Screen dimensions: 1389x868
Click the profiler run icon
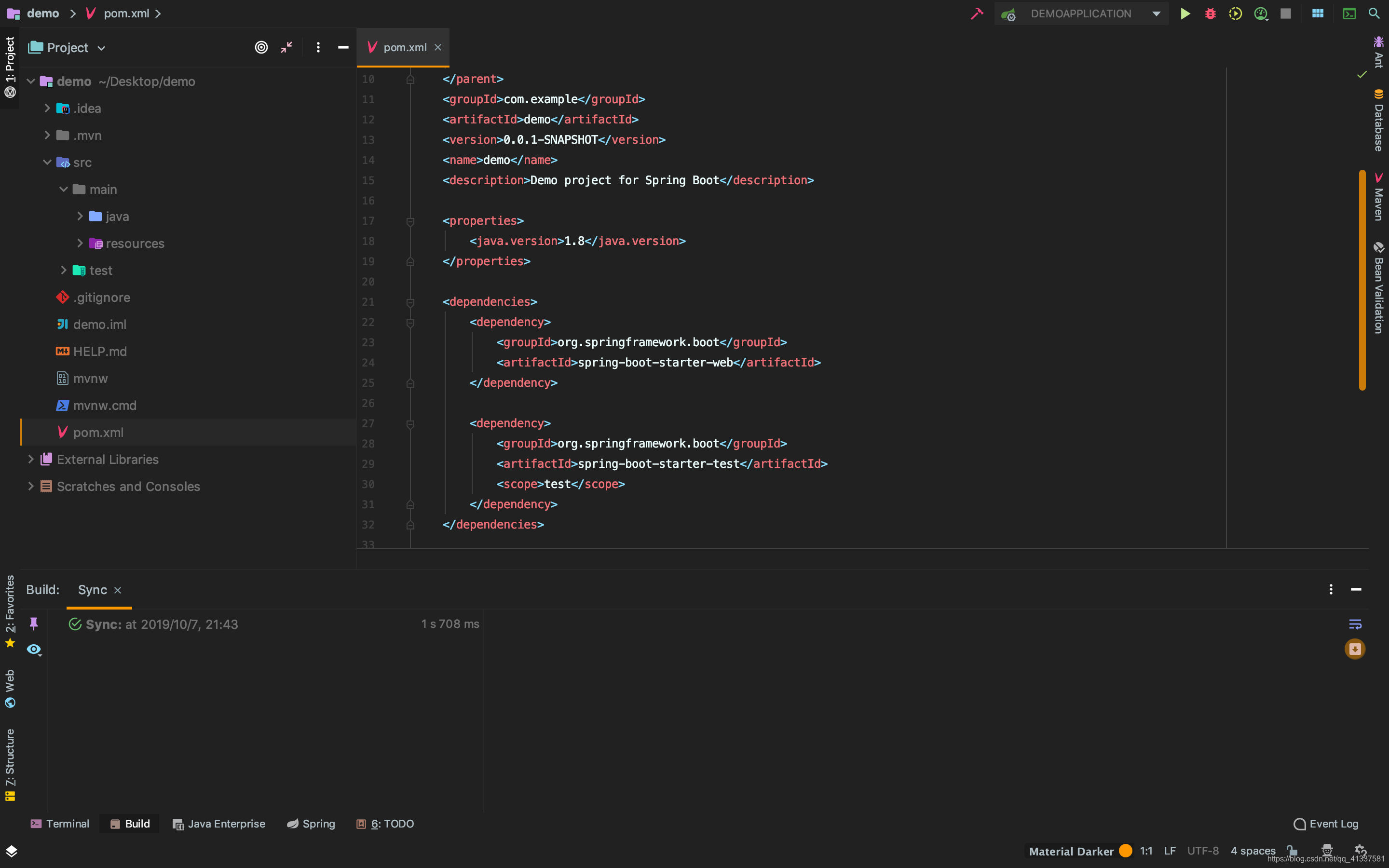coord(1260,14)
